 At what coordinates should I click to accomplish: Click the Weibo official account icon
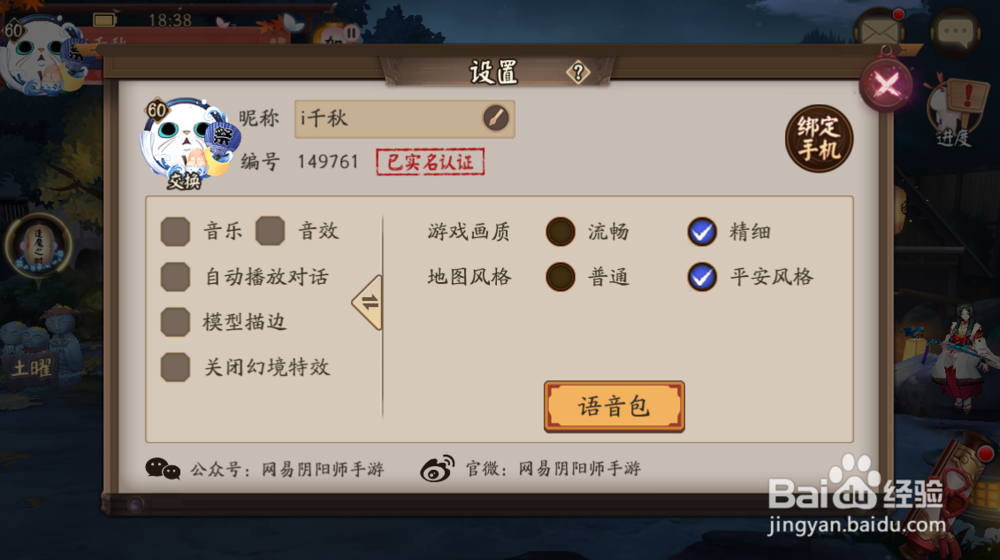[437, 469]
